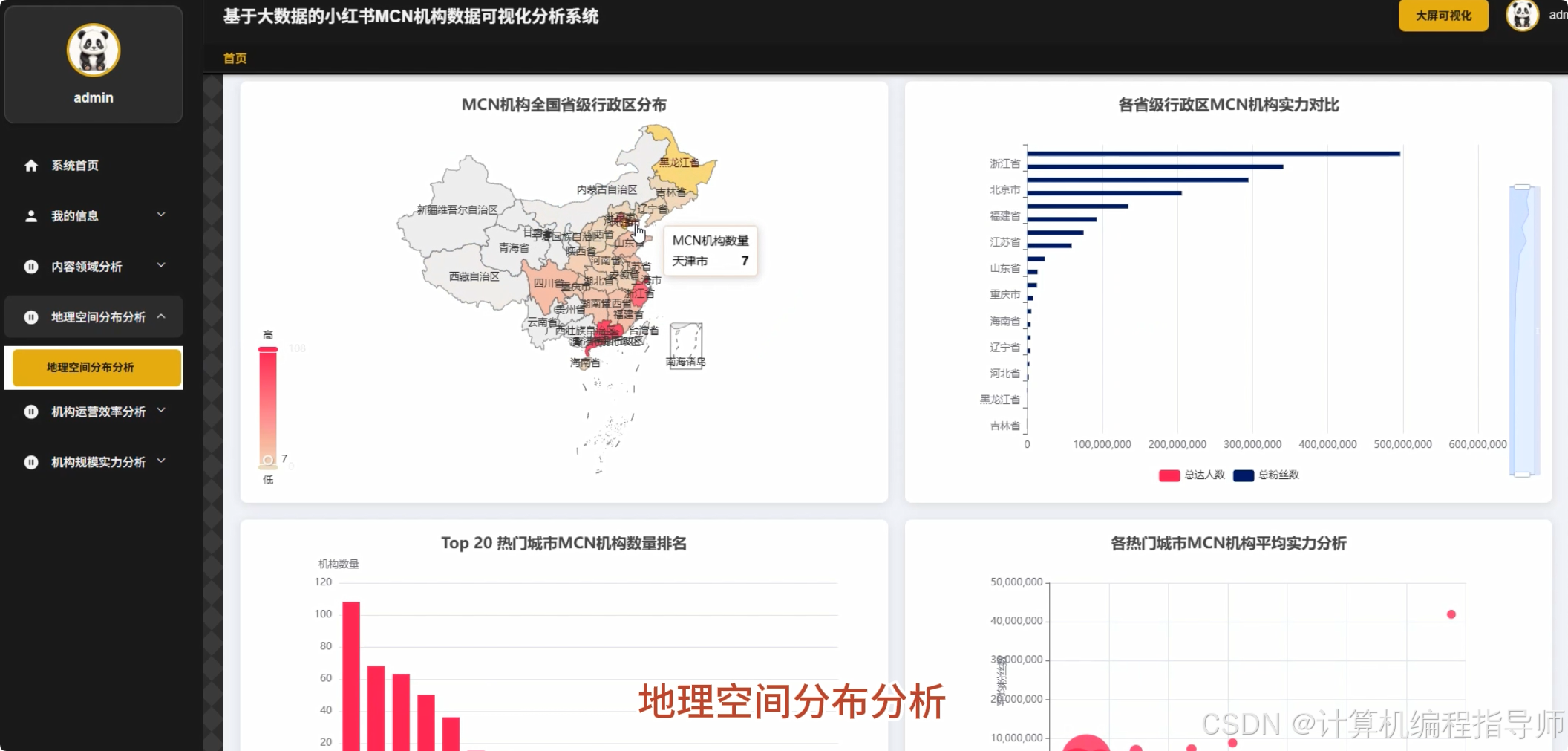Click the round icon beside 机构规模实力分析

(x=31, y=462)
